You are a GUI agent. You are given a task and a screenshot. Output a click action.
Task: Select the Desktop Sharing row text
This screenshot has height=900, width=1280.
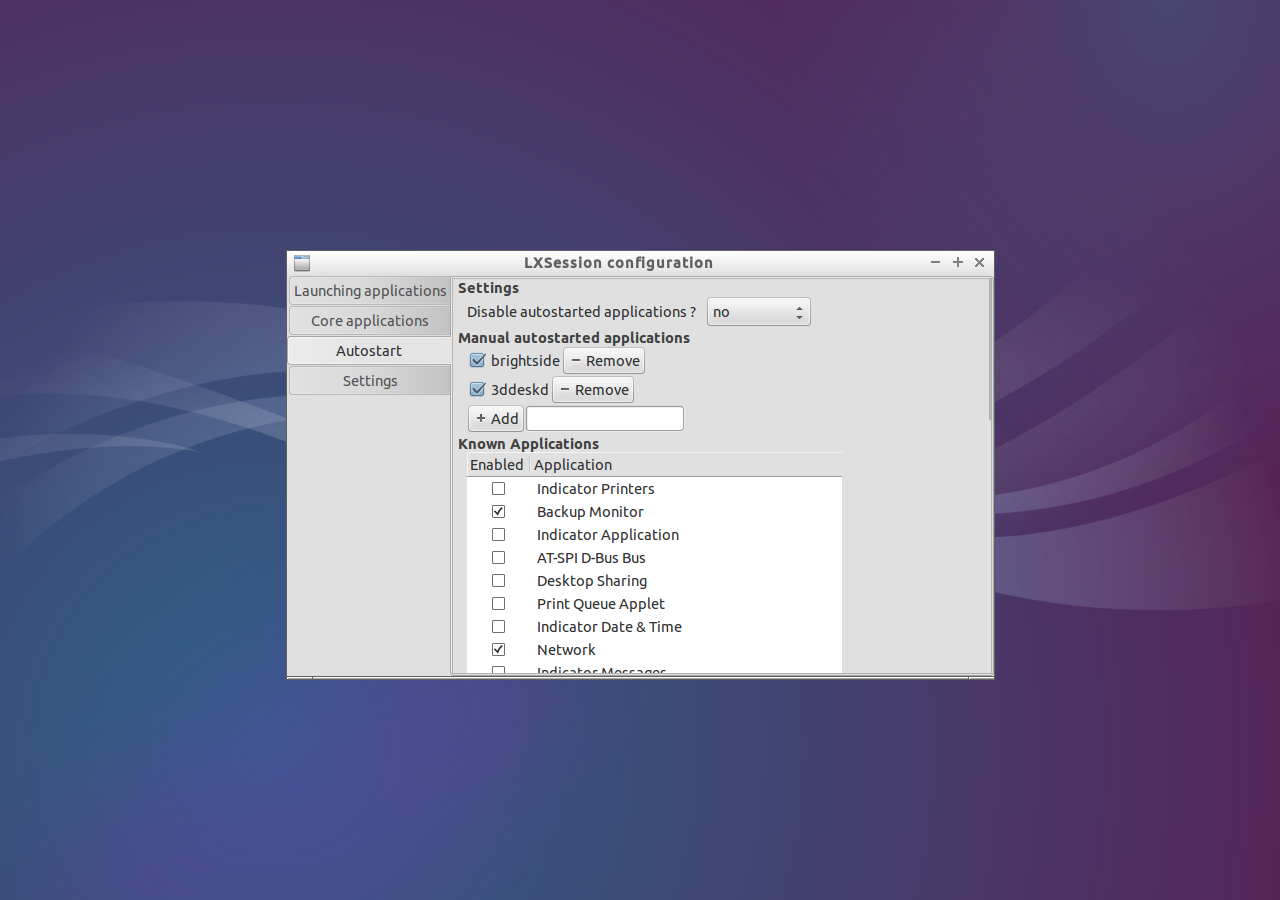point(592,581)
